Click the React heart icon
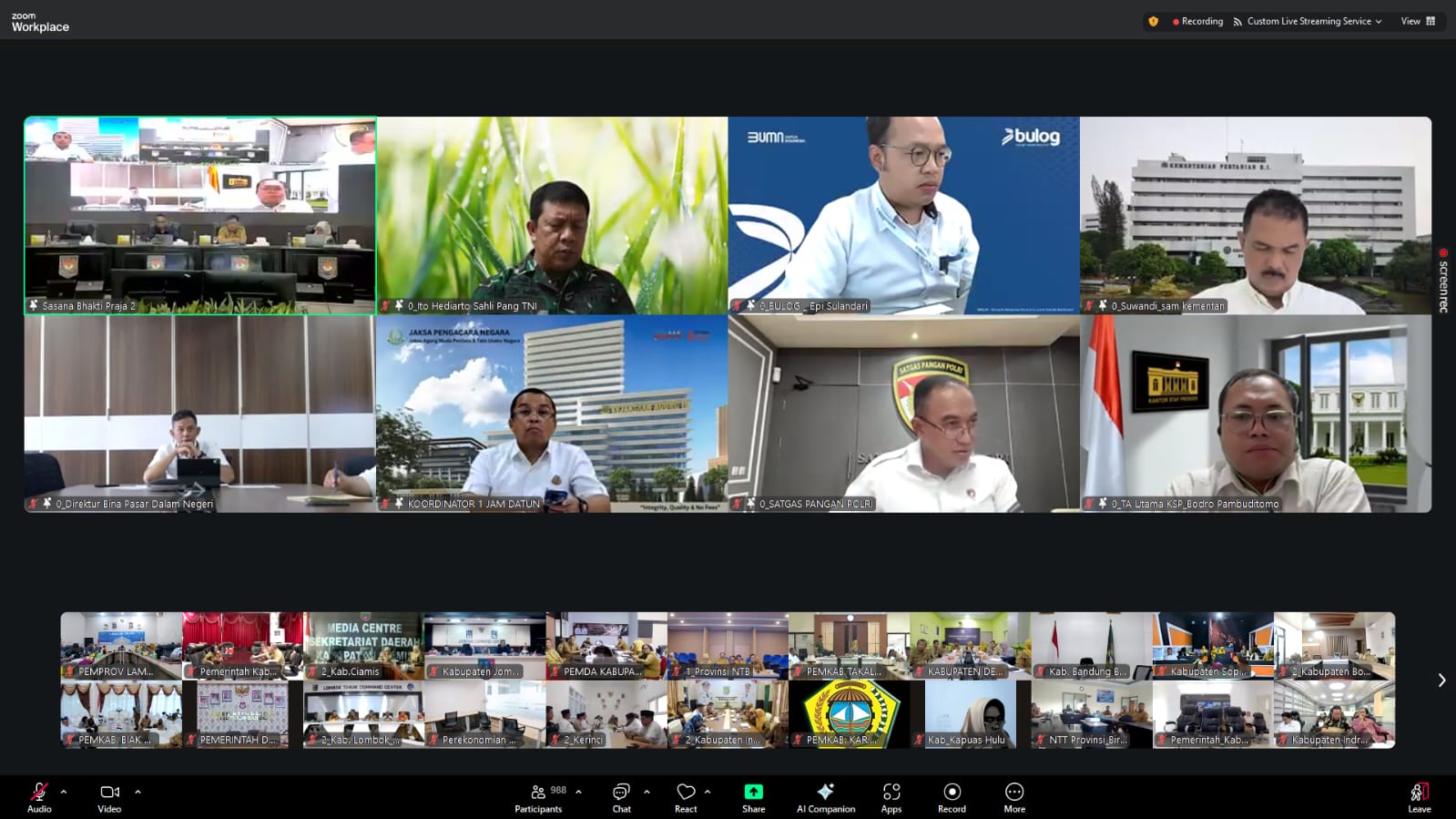This screenshot has height=819, width=1456. click(x=686, y=792)
